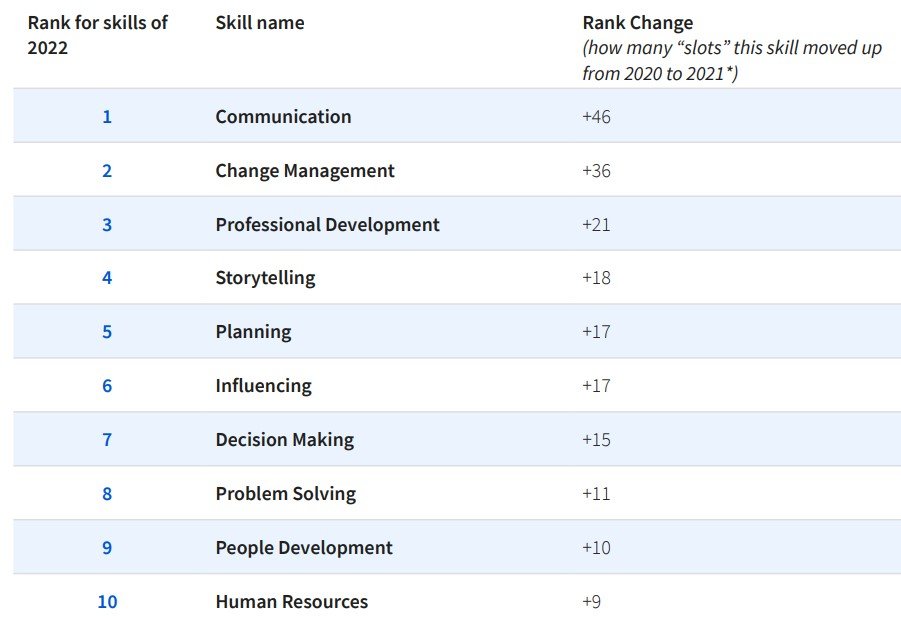Click the rank number 2 link
The image size is (901, 636).
(x=107, y=171)
